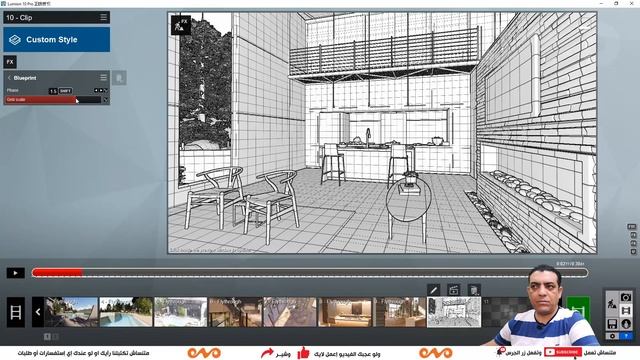Viewport: 640px width, 360px height.
Task: Select the sixth warm interior clip thumbnail
Action: tap(345, 312)
